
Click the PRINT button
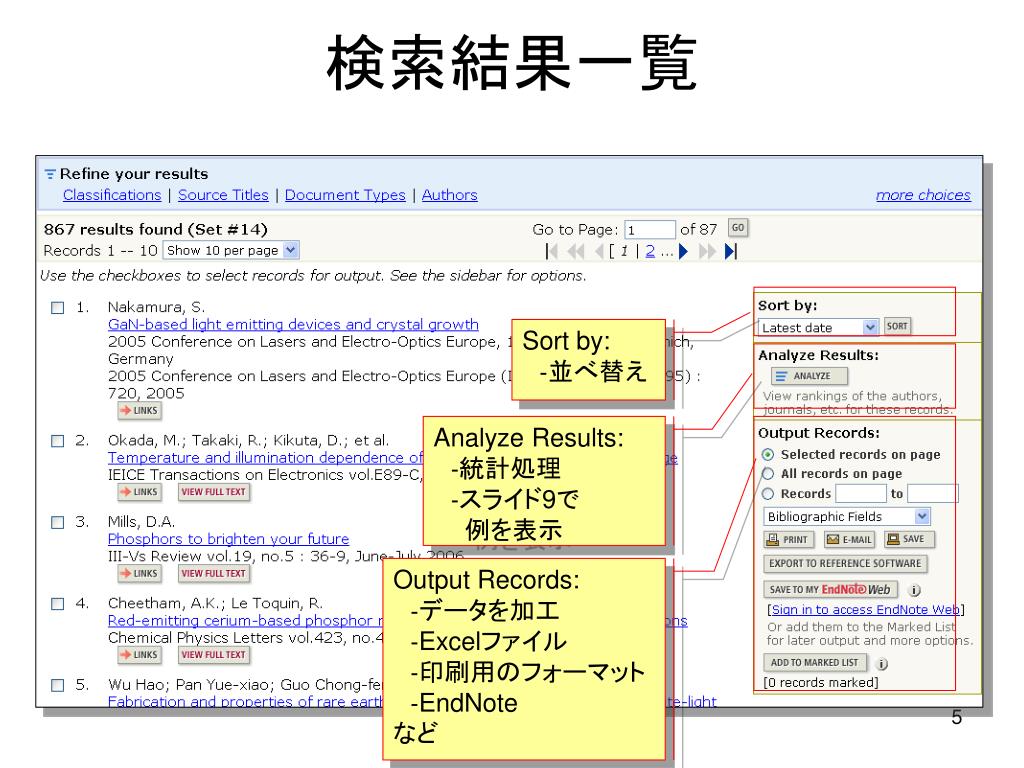tap(788, 539)
